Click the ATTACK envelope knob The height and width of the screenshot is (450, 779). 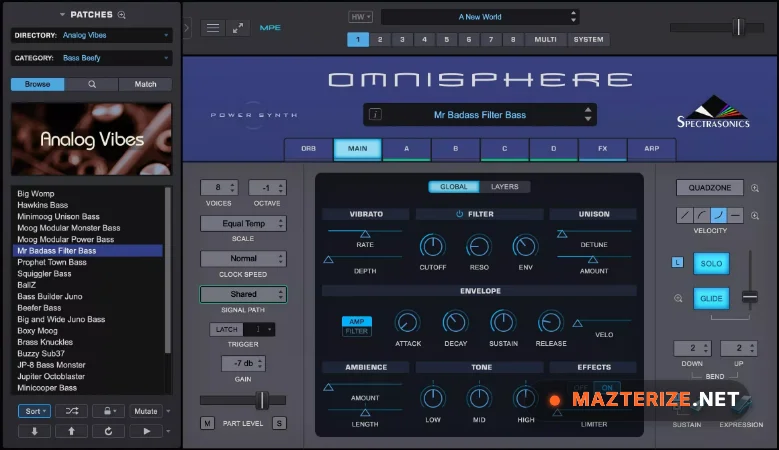point(407,323)
